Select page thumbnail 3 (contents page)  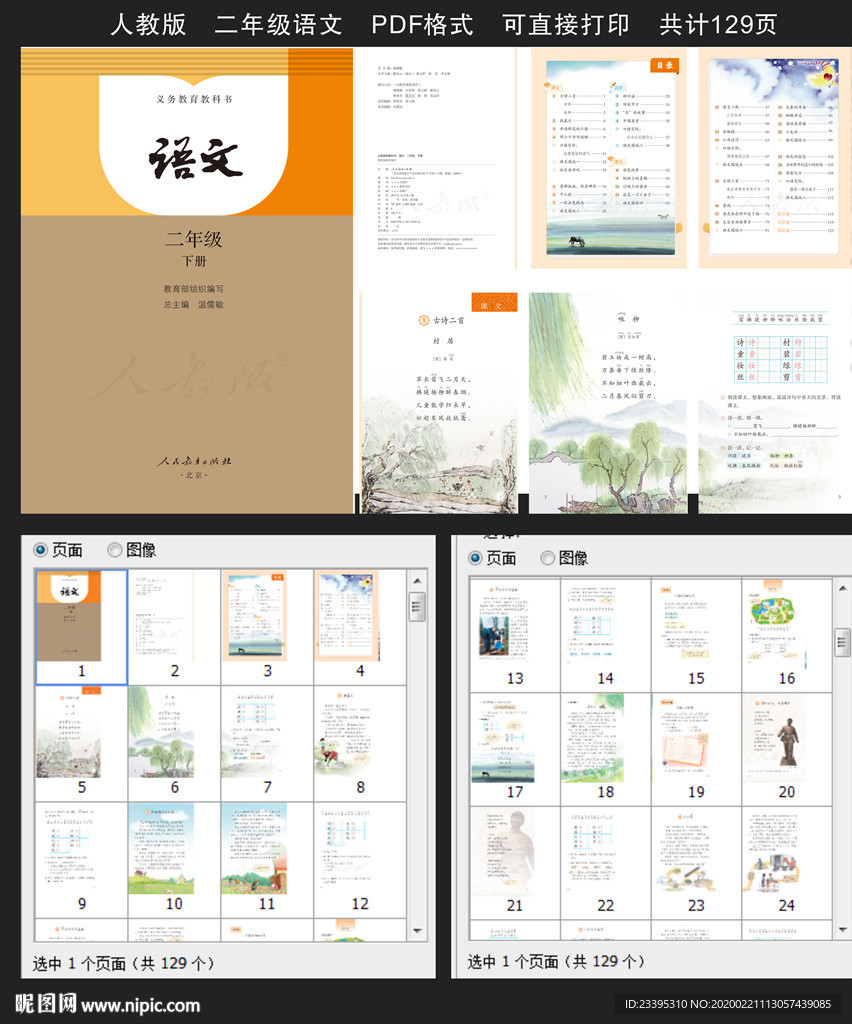pos(267,626)
